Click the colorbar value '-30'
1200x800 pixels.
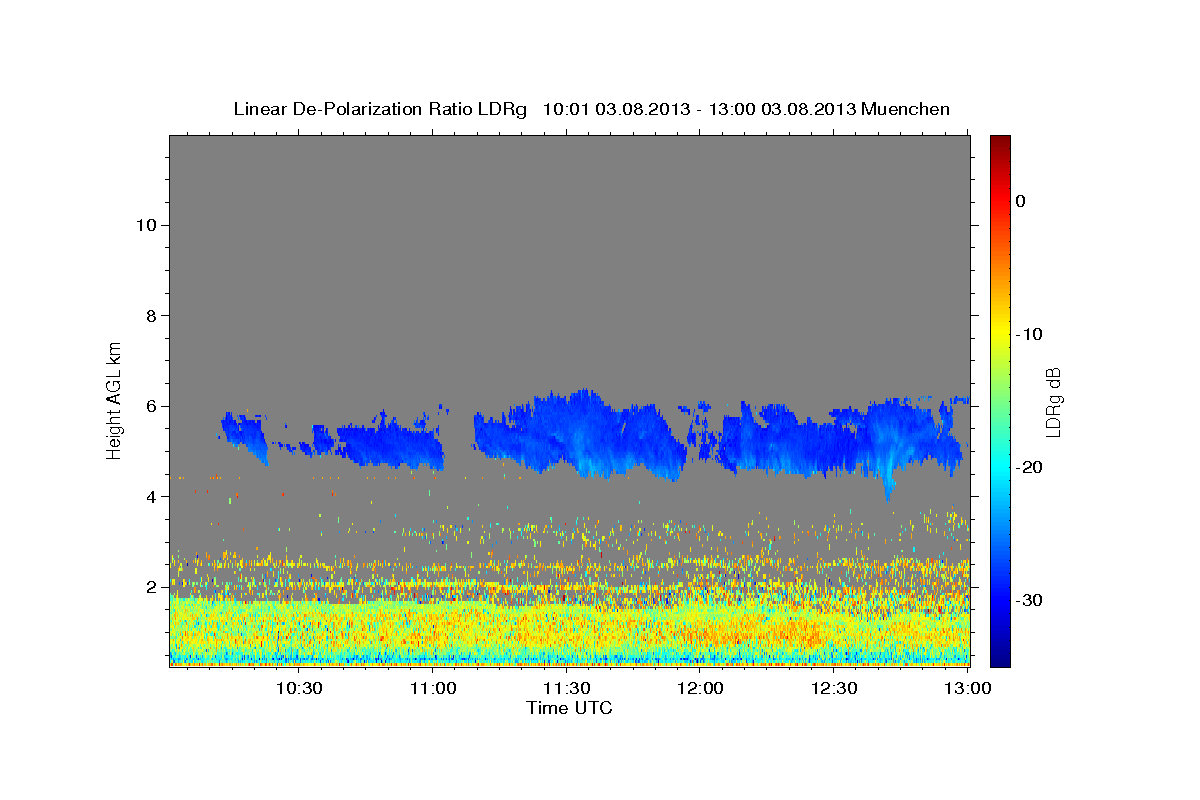tap(1028, 600)
